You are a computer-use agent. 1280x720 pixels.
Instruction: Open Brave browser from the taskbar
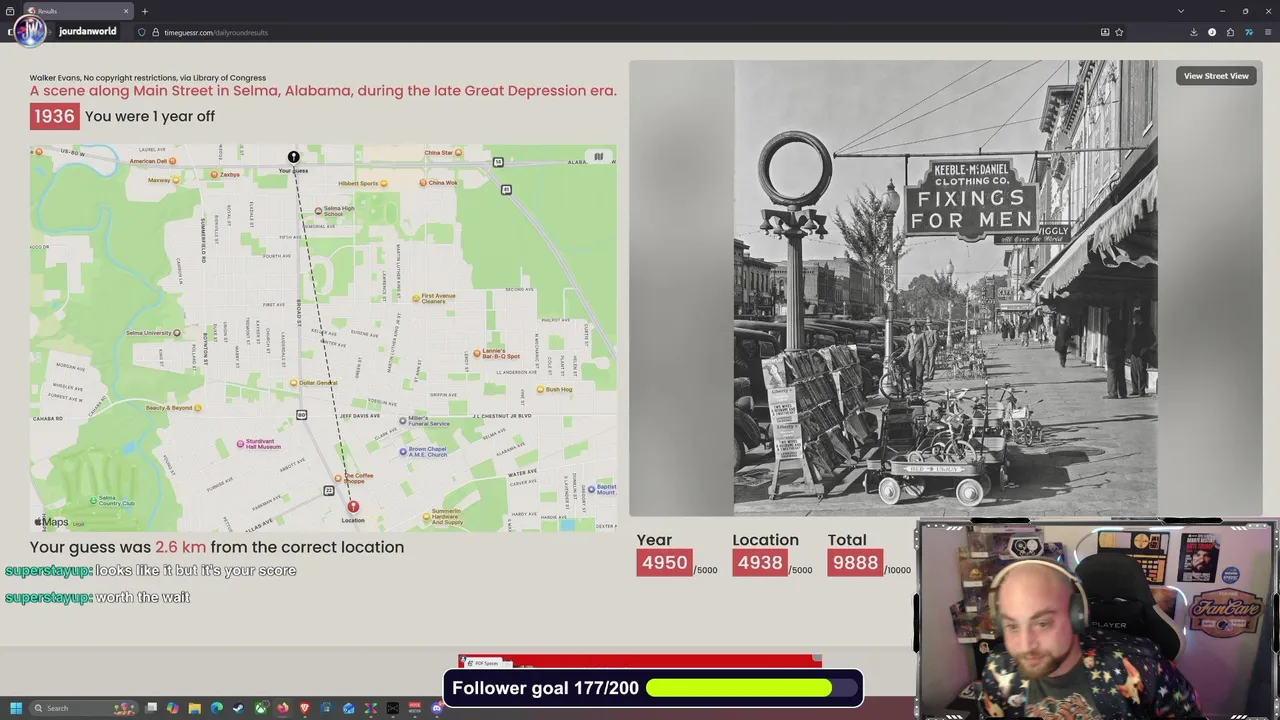click(305, 708)
